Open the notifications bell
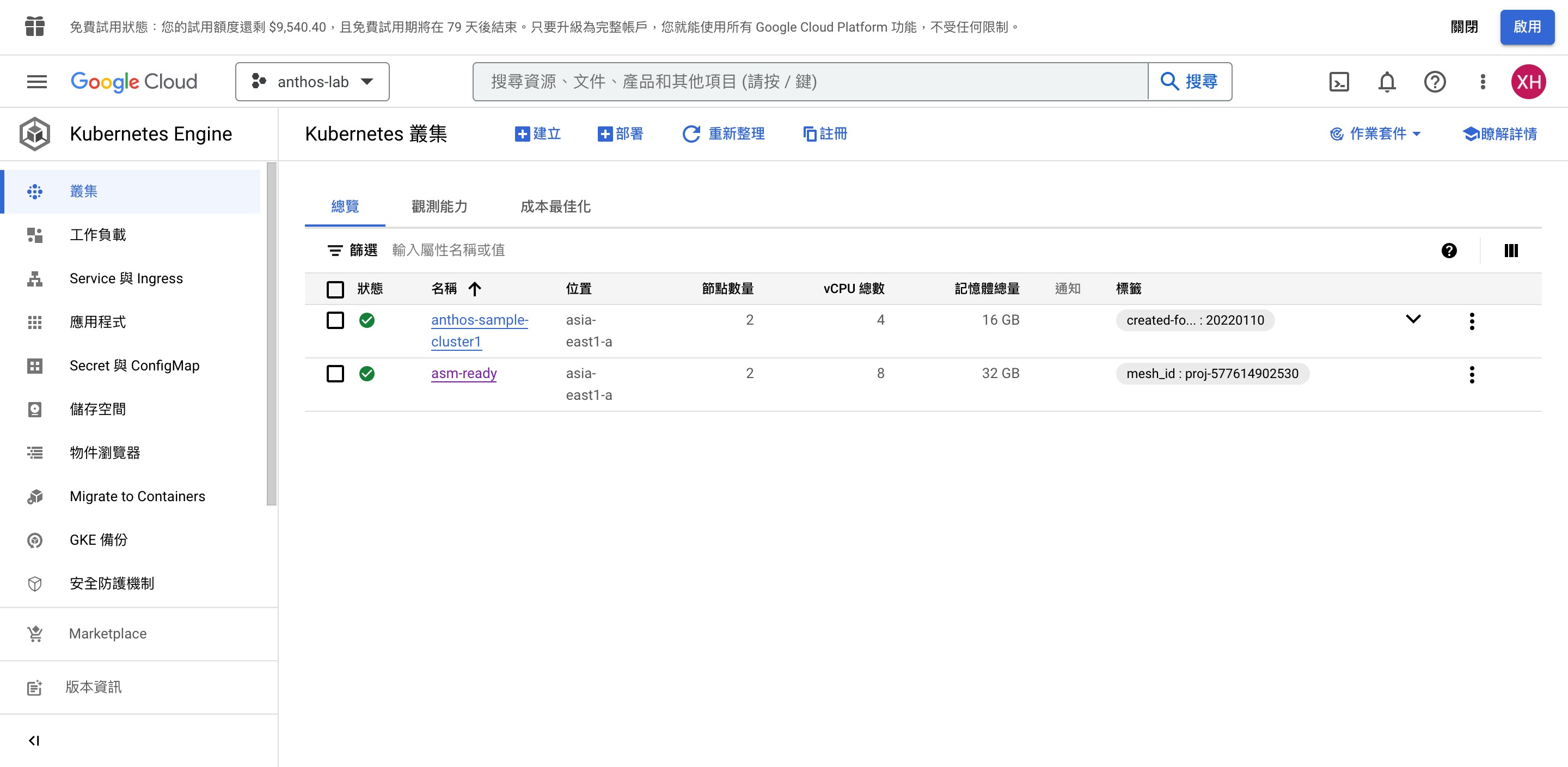Image resolution: width=1568 pixels, height=767 pixels. coord(1387,82)
